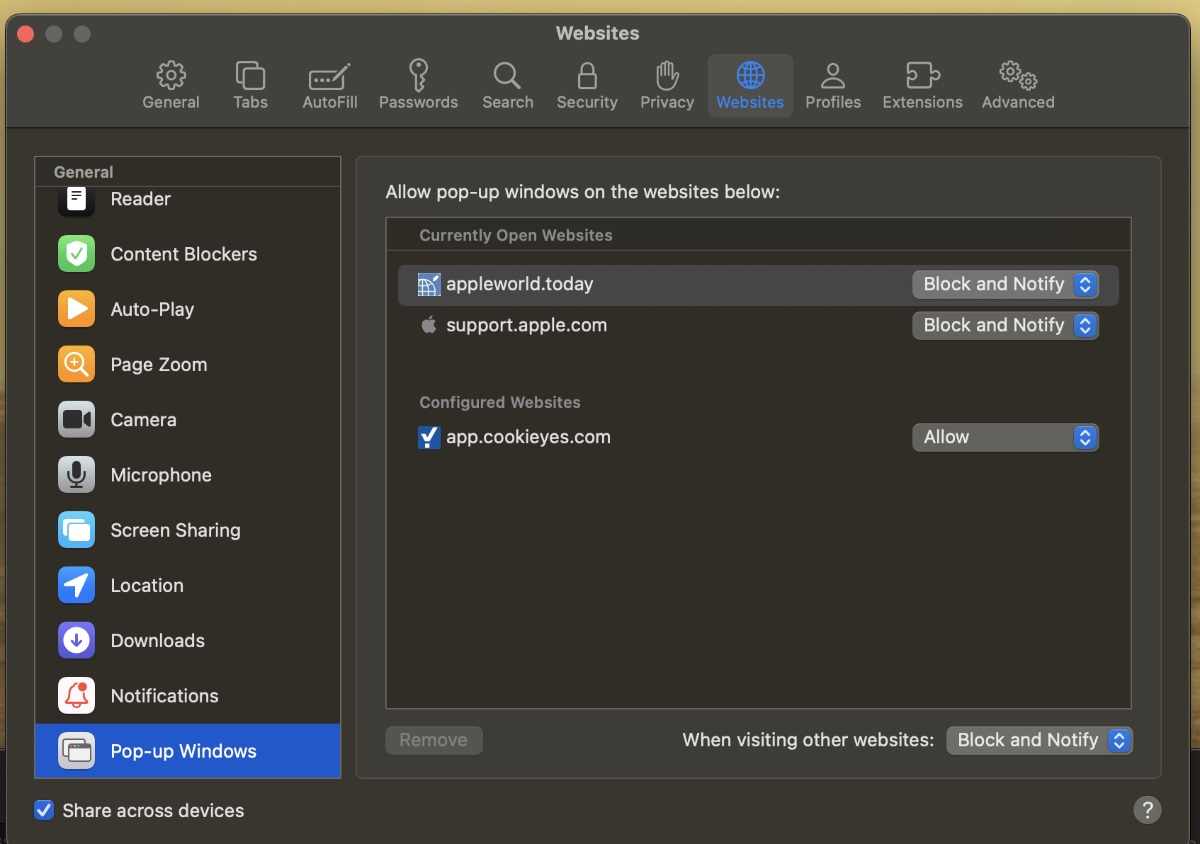Open the Tabs settings icon
This screenshot has height=844, width=1200.
tap(250, 75)
